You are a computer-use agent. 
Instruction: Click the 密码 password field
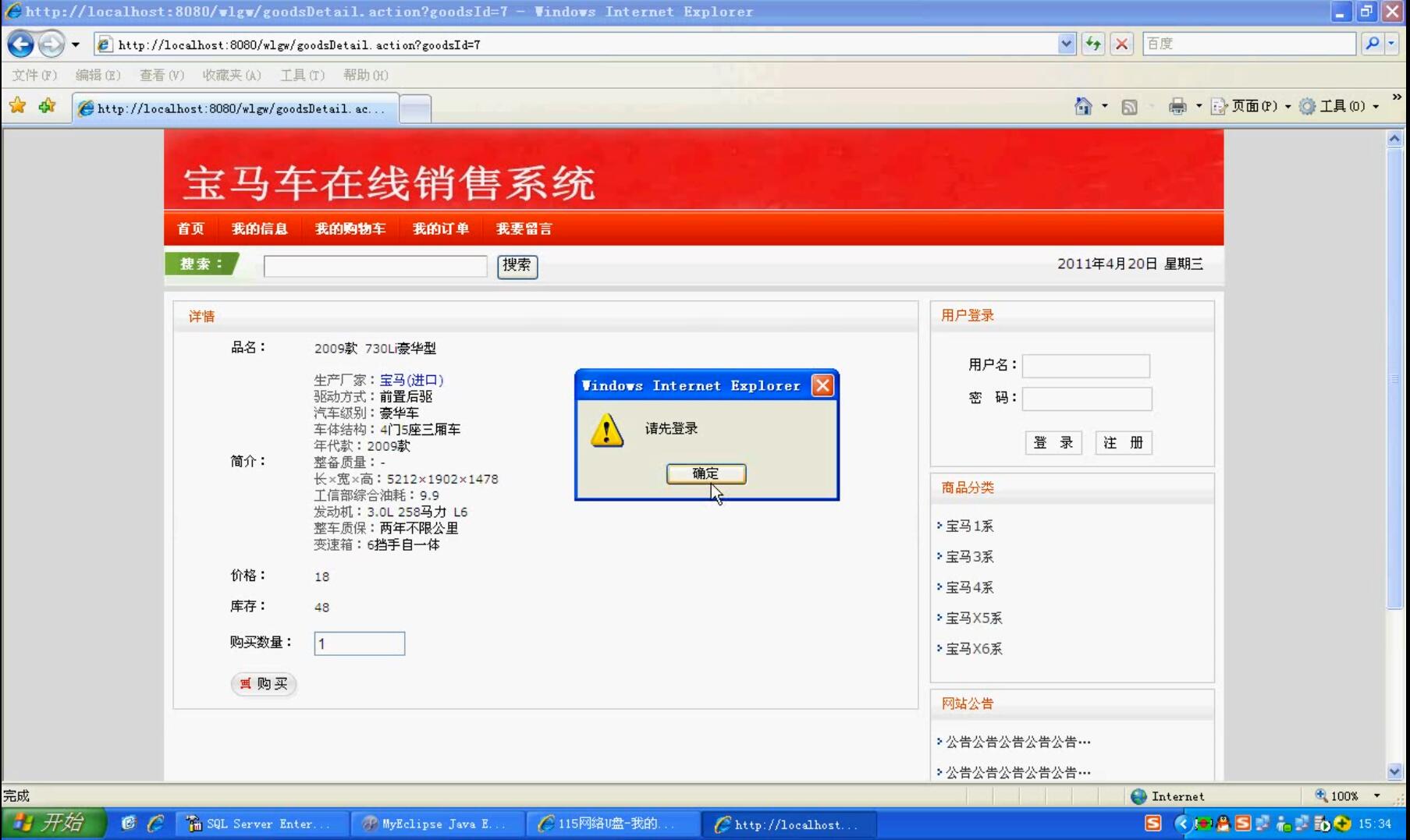click(1087, 399)
